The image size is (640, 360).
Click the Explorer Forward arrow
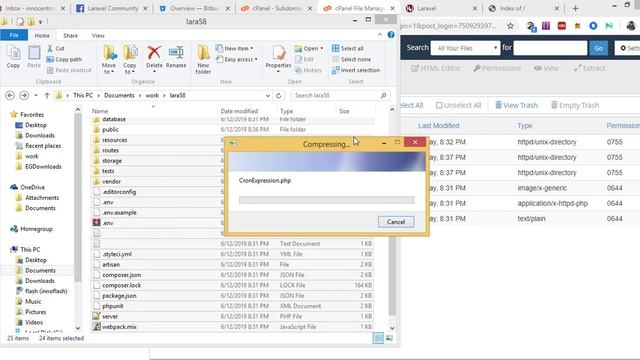click(24, 96)
